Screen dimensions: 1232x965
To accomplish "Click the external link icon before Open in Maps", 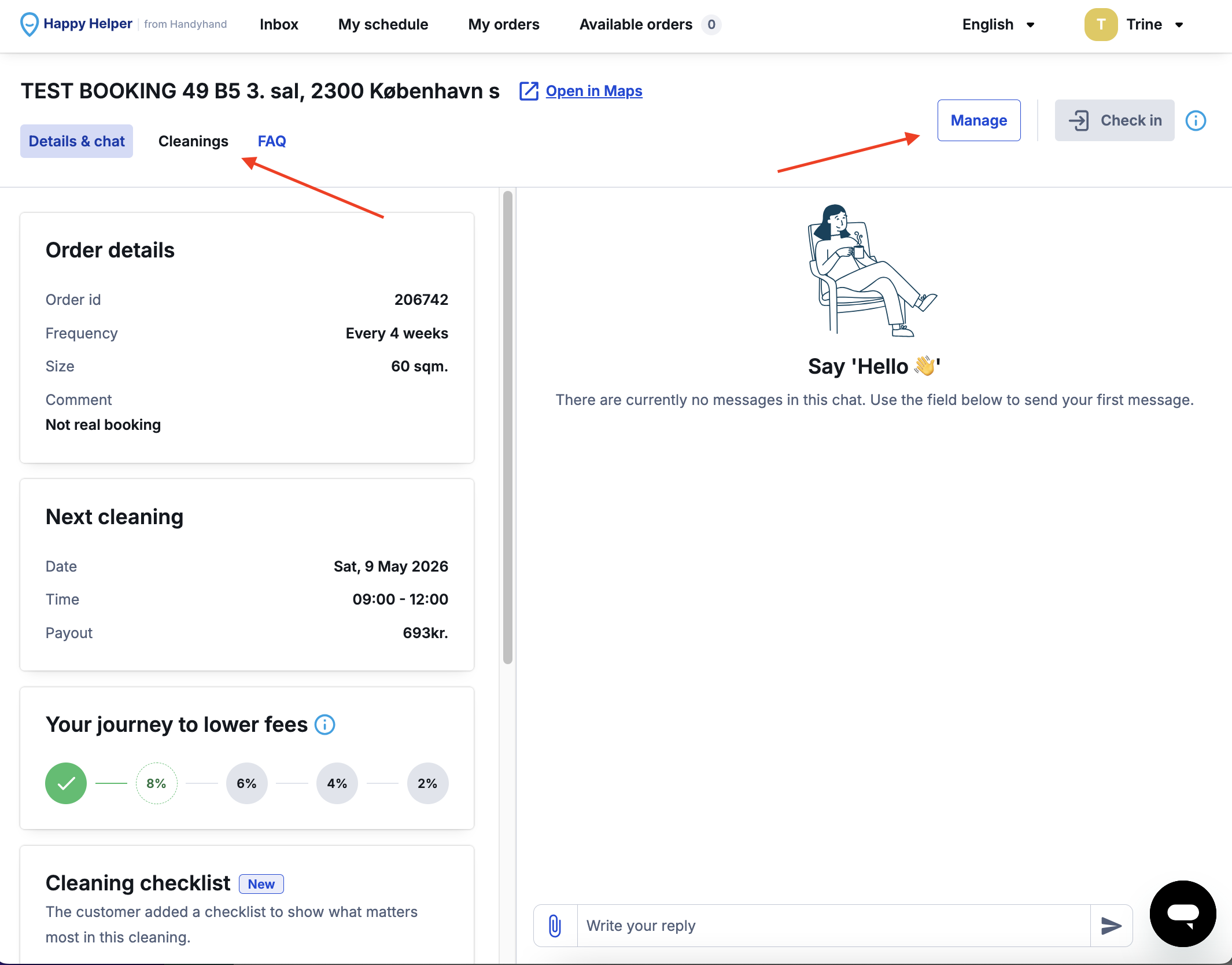I will click(x=529, y=91).
